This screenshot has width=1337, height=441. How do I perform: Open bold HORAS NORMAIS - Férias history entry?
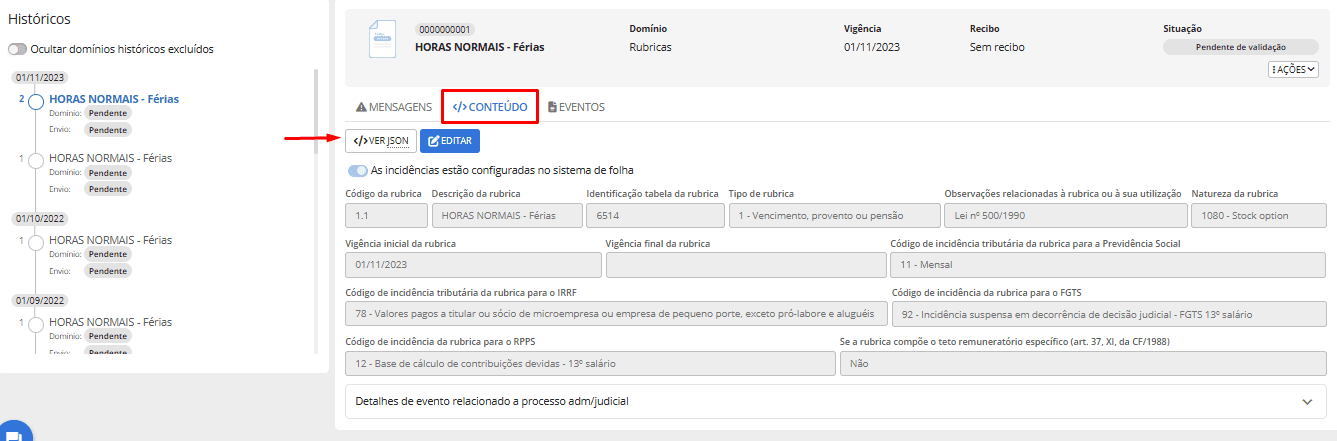point(114,99)
